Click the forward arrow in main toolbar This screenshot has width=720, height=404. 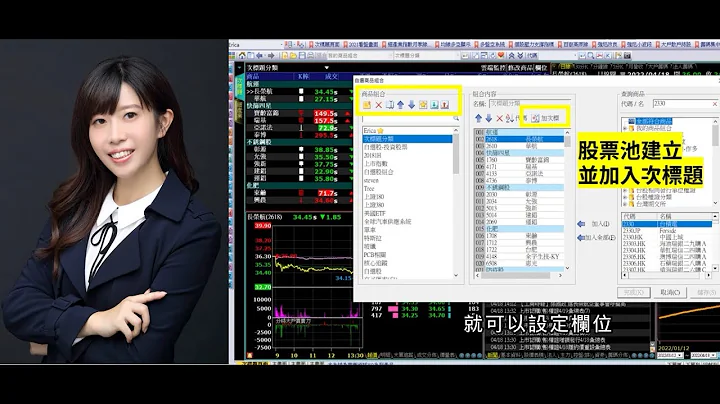pos(271,56)
